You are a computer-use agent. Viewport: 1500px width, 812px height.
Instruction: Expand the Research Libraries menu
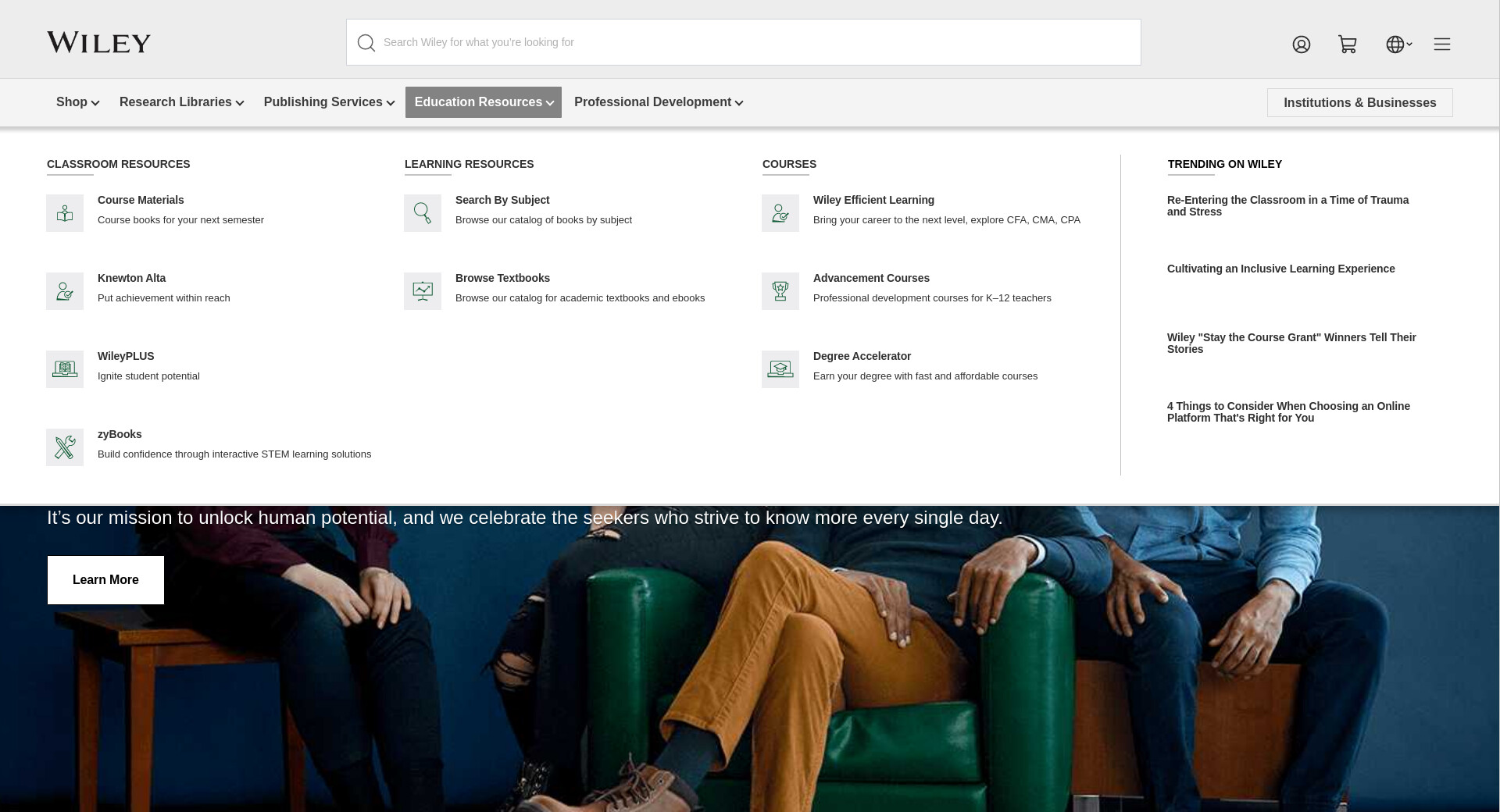point(181,102)
